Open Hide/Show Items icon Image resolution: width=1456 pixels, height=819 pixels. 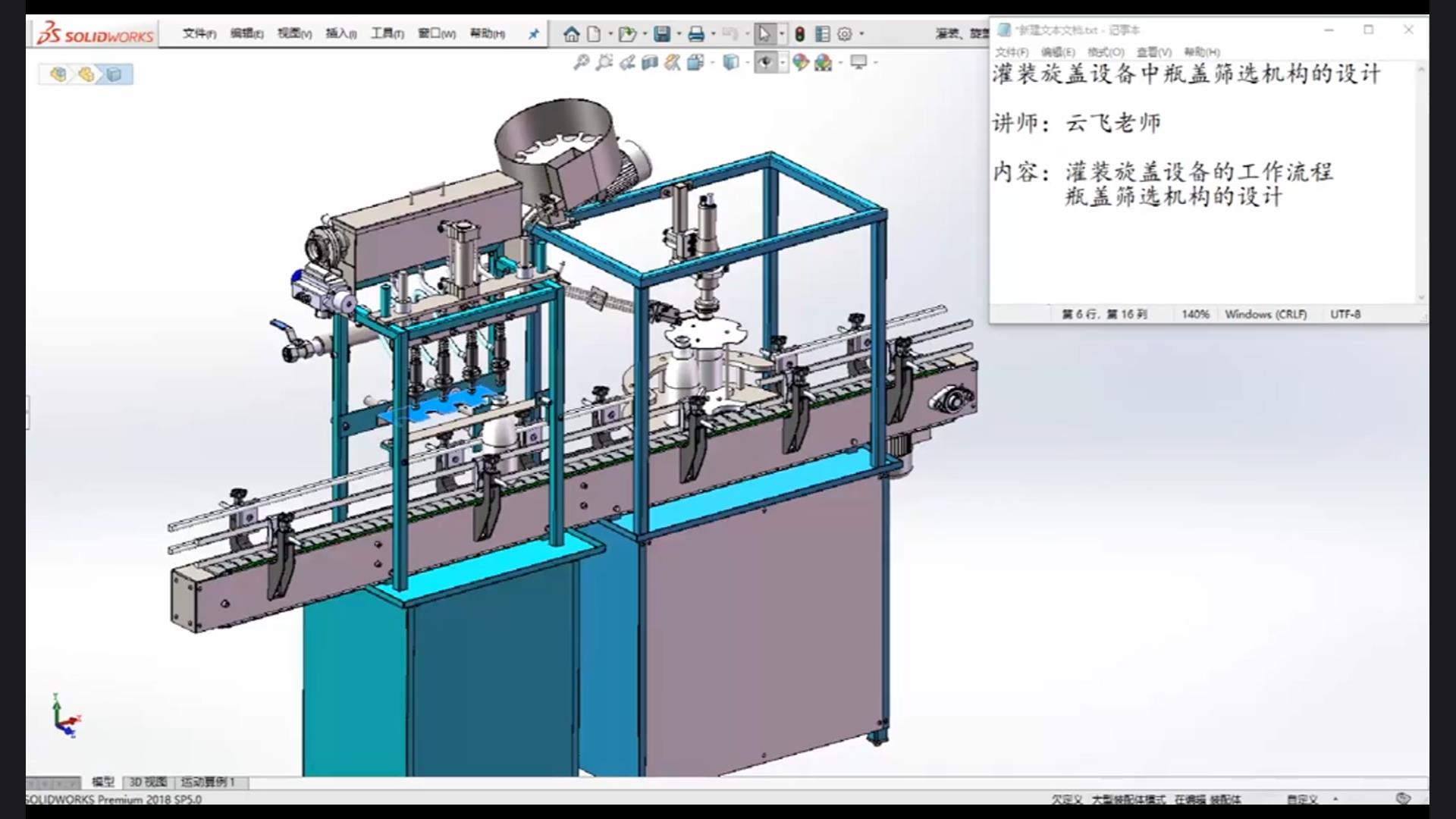(x=765, y=62)
